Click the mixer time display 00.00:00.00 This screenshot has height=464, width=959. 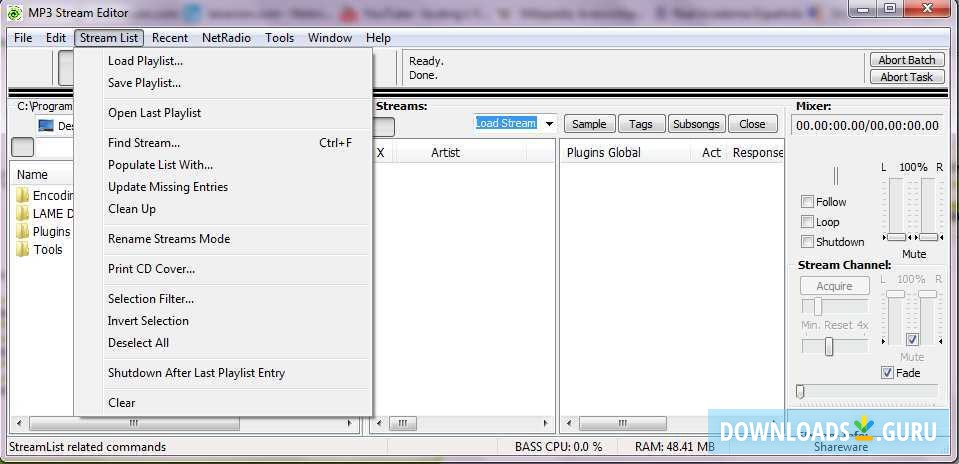coord(867,126)
